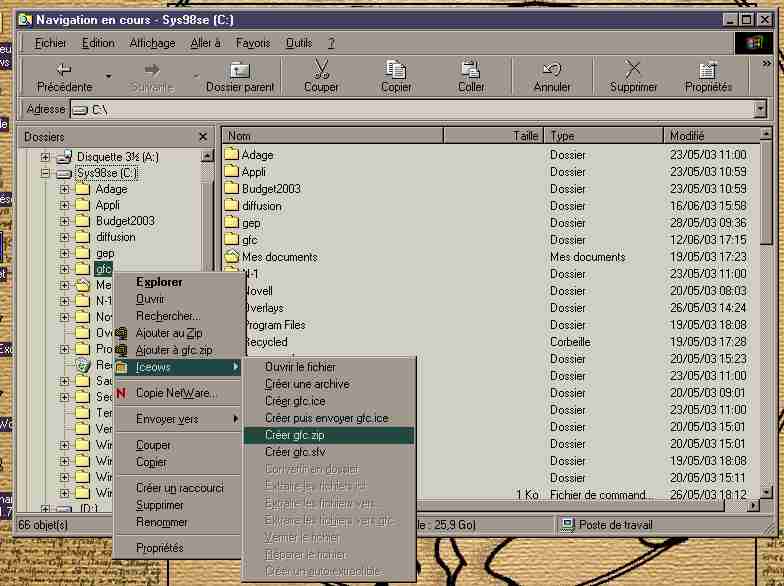The height and width of the screenshot is (586, 784).
Task: Click the Suivante forward arrow icon
Action: click(152, 70)
